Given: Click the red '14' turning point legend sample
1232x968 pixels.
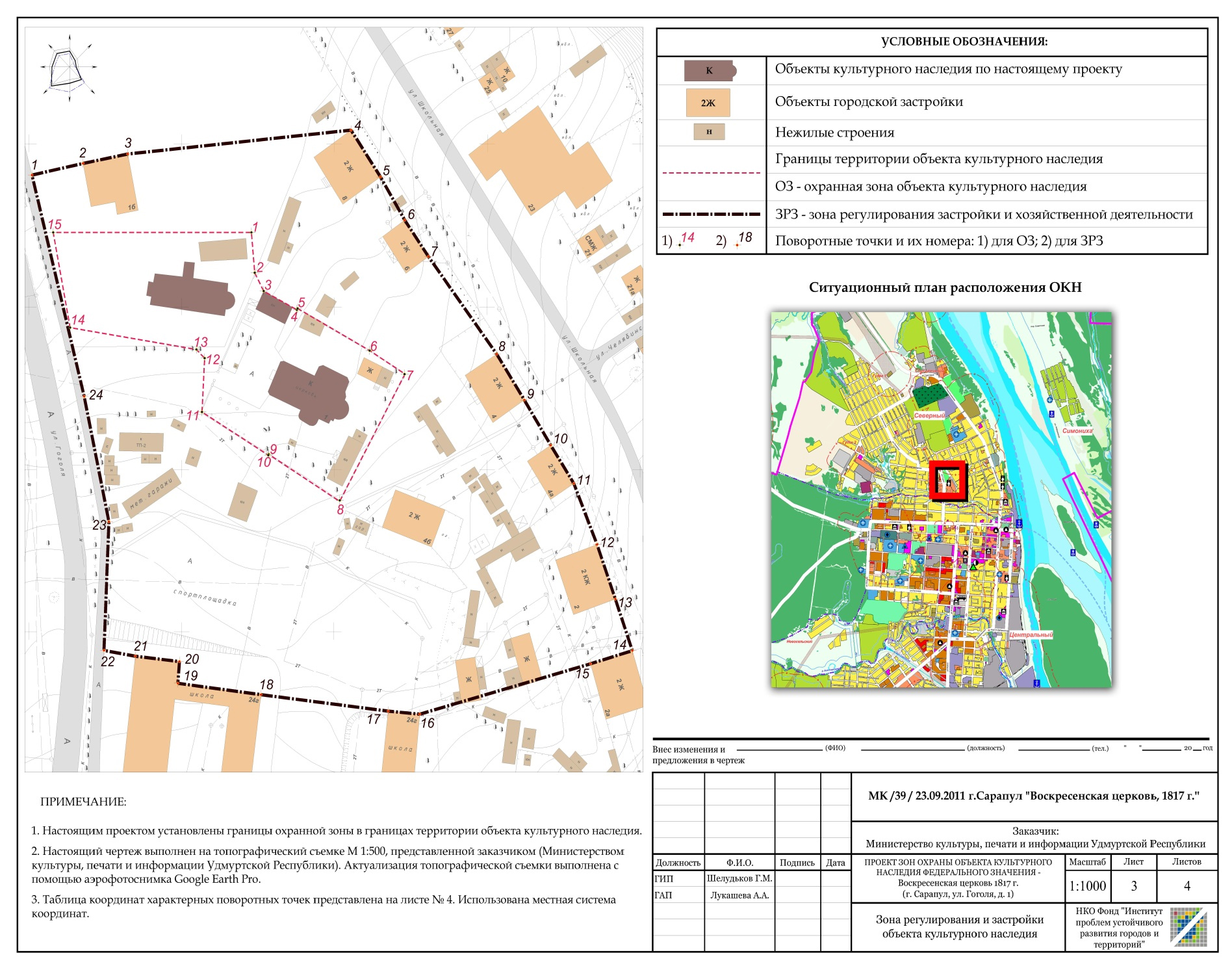Looking at the screenshot, I should (686, 239).
